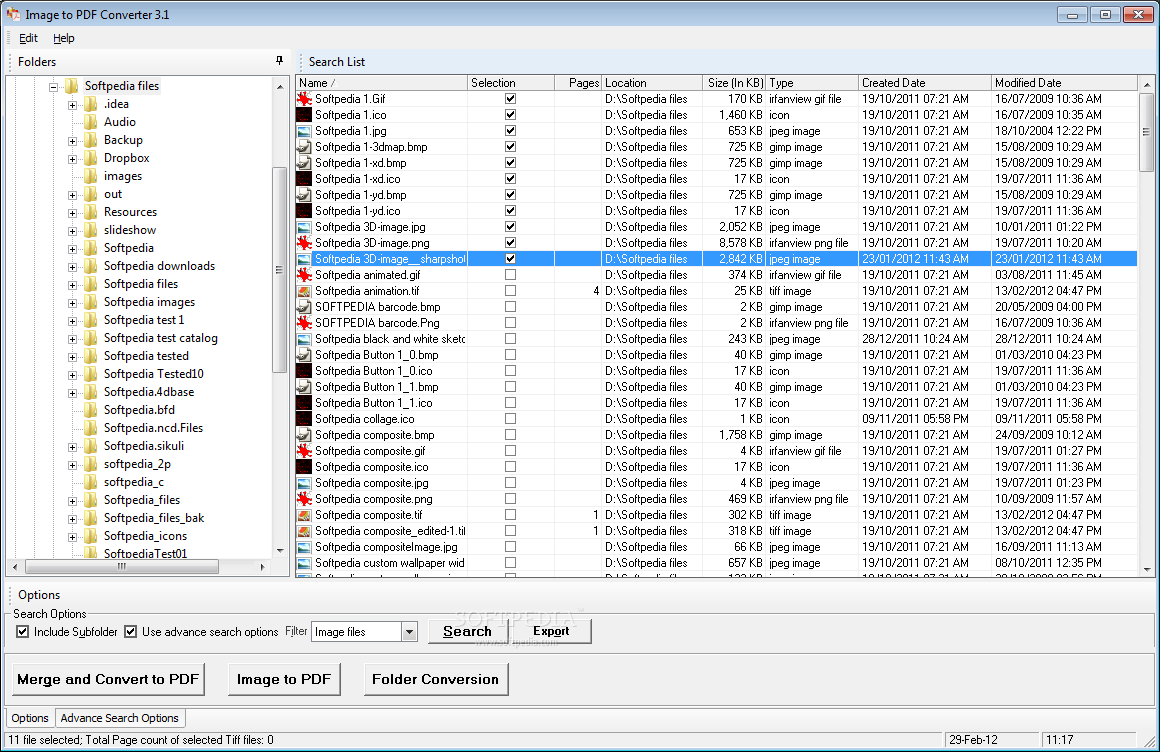Click the Created Date column header
This screenshot has height=752, width=1160.
coord(925,83)
